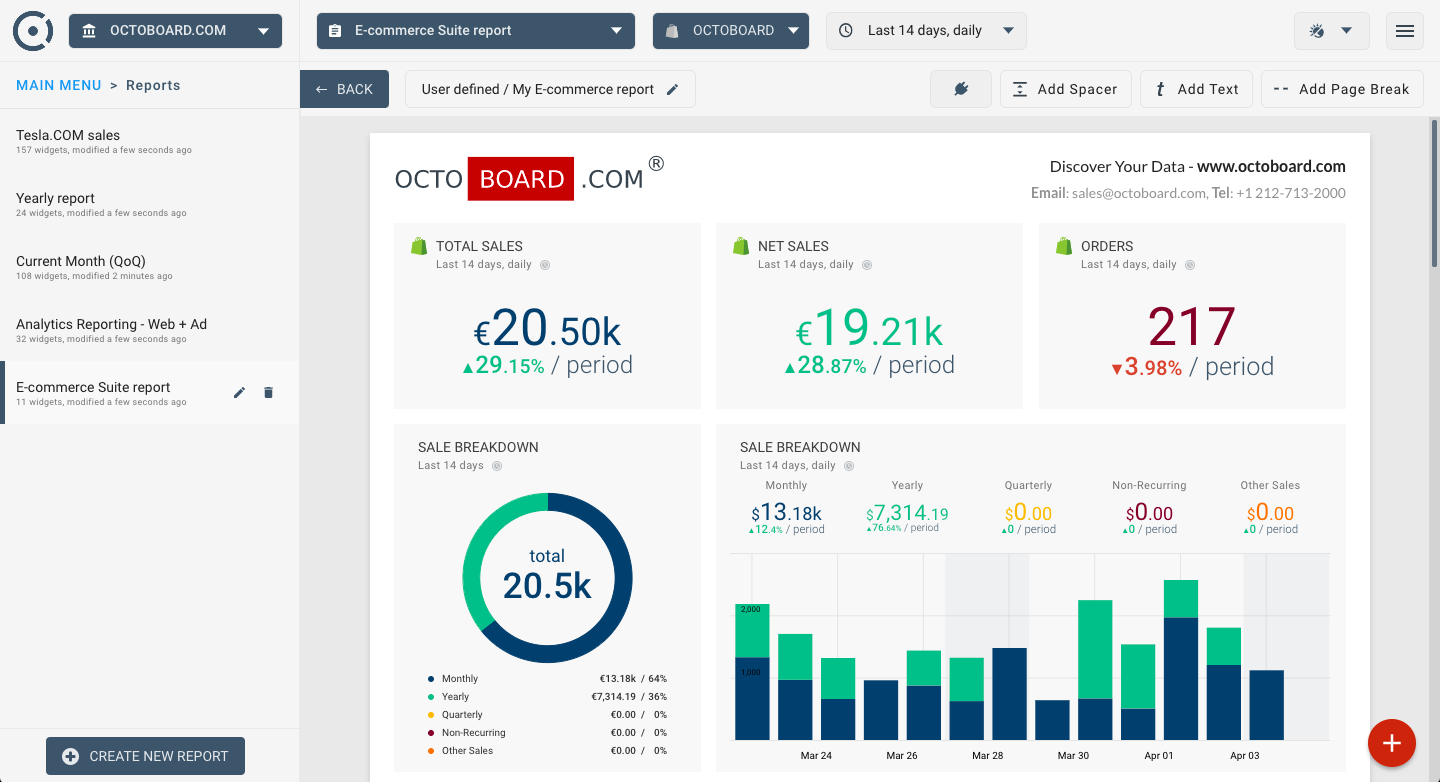Select the Analytics Reporting - Web + Ad report
Screen dimensions: 1440x782
point(150,330)
